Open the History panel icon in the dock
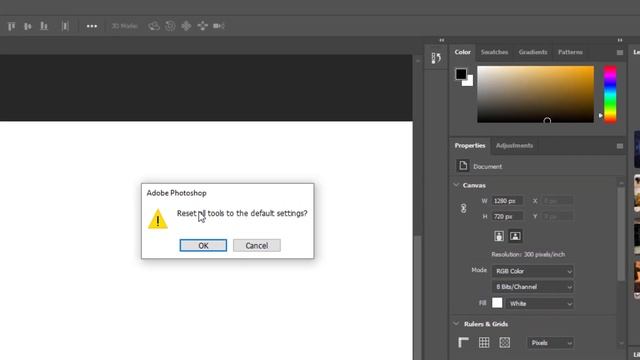Image resolution: width=640 pixels, height=360 pixels. 436,58
